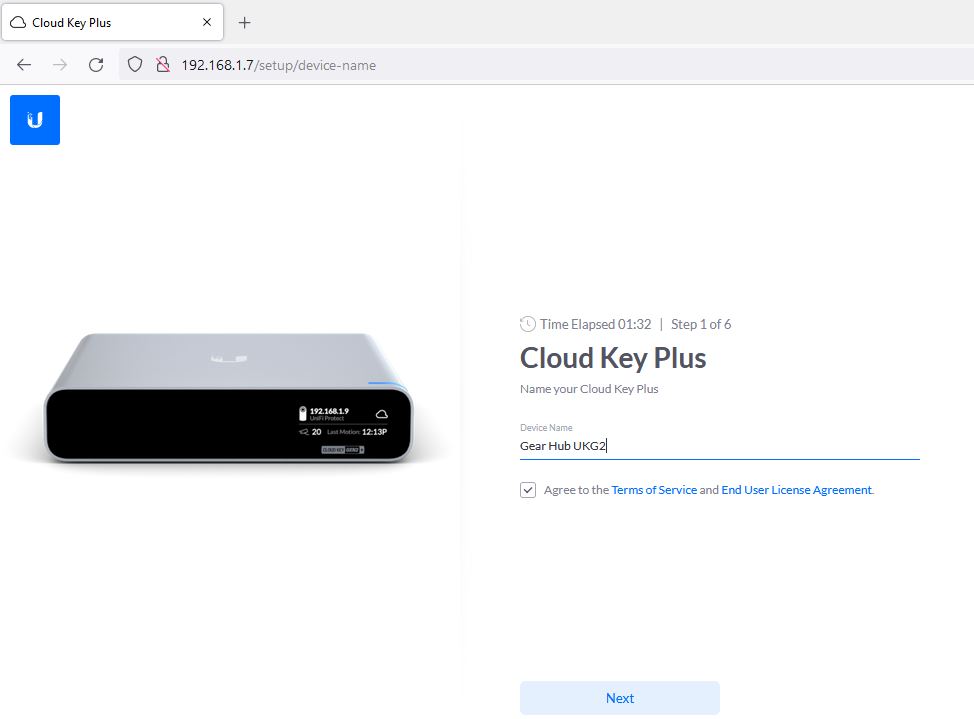Click the Time Elapsed clock icon
This screenshot has height=719, width=974.
point(527,324)
